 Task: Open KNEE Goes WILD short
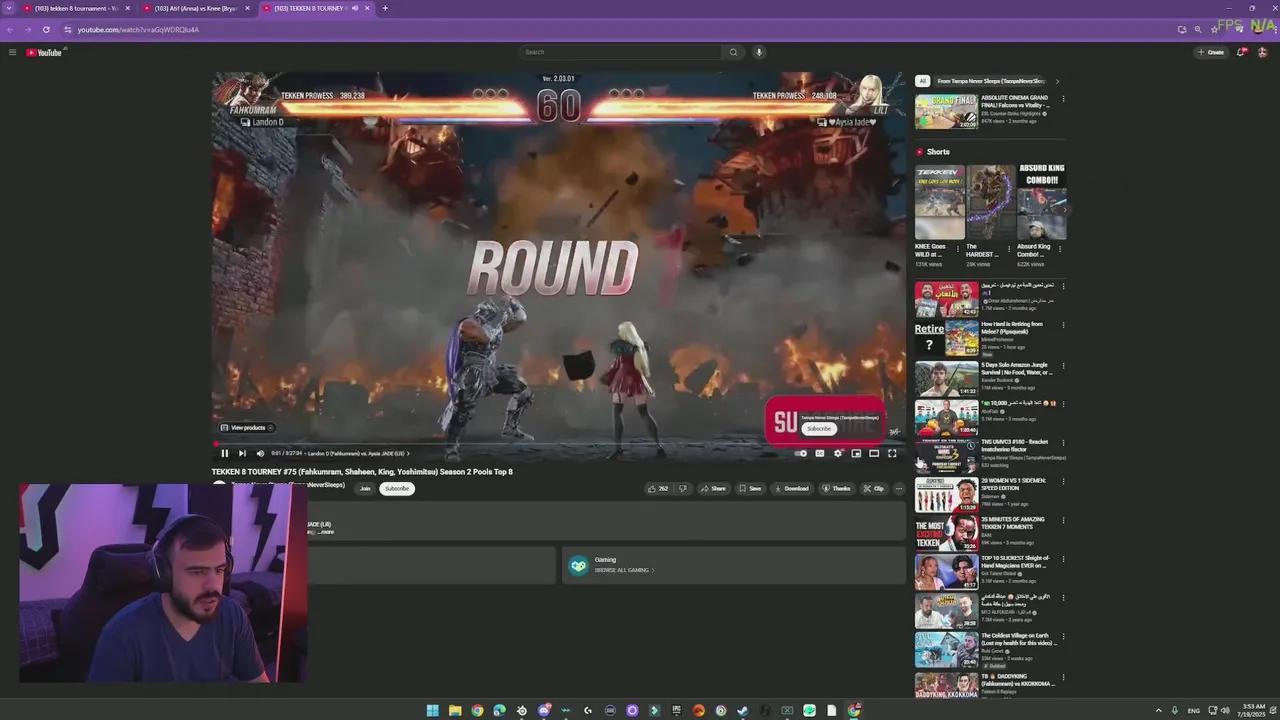click(x=939, y=203)
